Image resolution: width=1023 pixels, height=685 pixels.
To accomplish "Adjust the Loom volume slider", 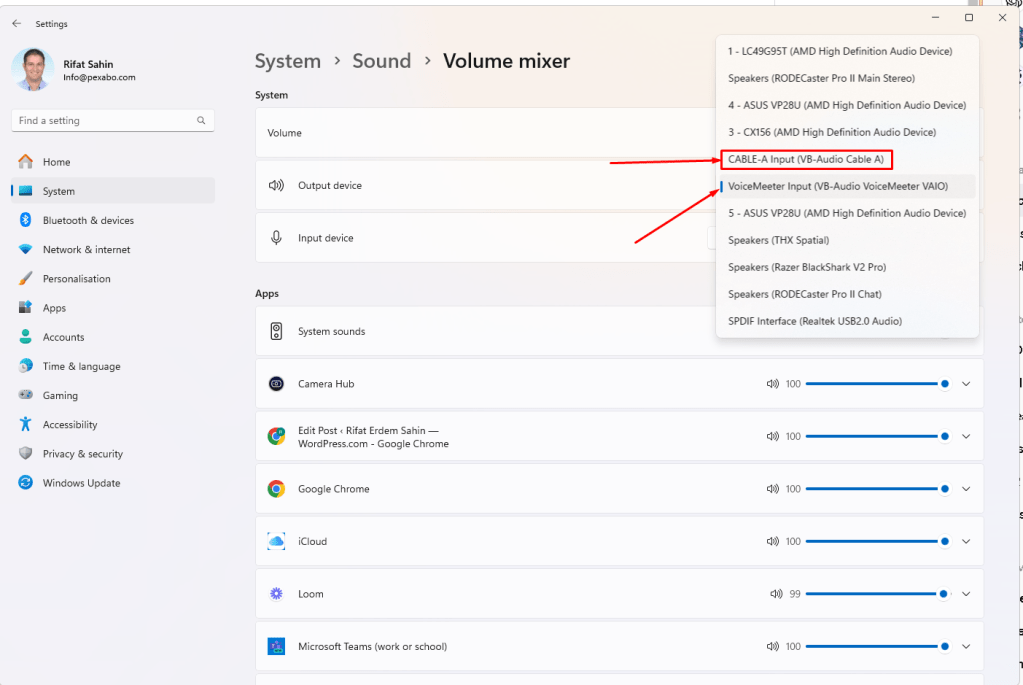I will (877, 594).
